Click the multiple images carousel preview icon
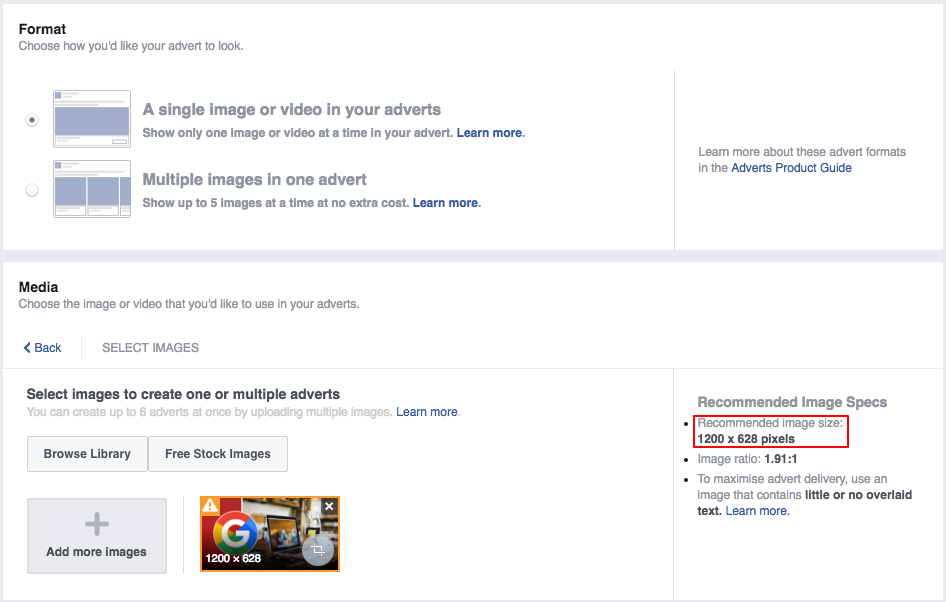 tap(92, 189)
